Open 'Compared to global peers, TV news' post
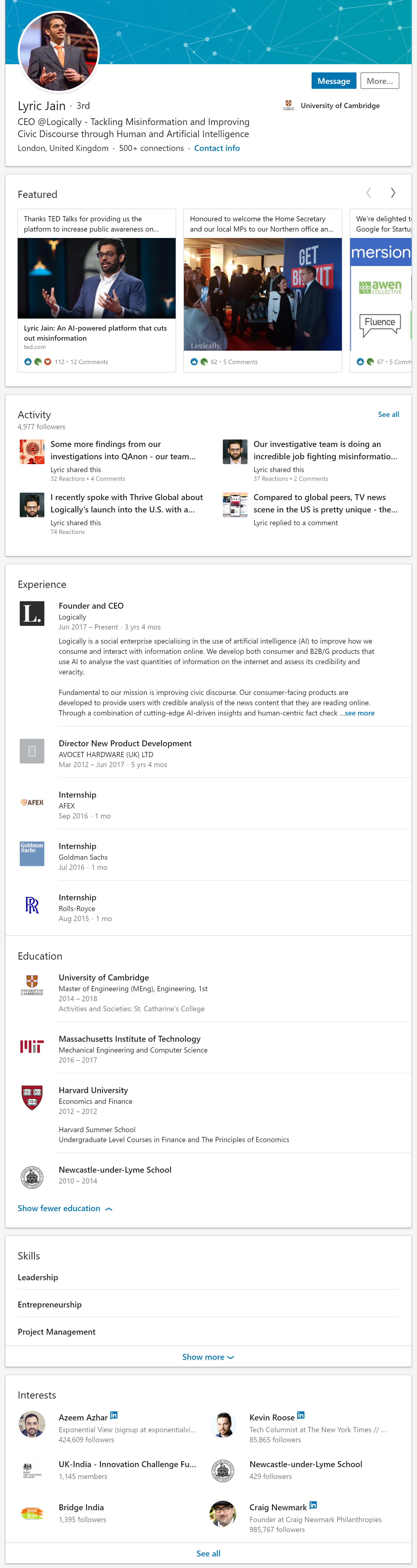The height and width of the screenshot is (1568, 417). tap(325, 503)
